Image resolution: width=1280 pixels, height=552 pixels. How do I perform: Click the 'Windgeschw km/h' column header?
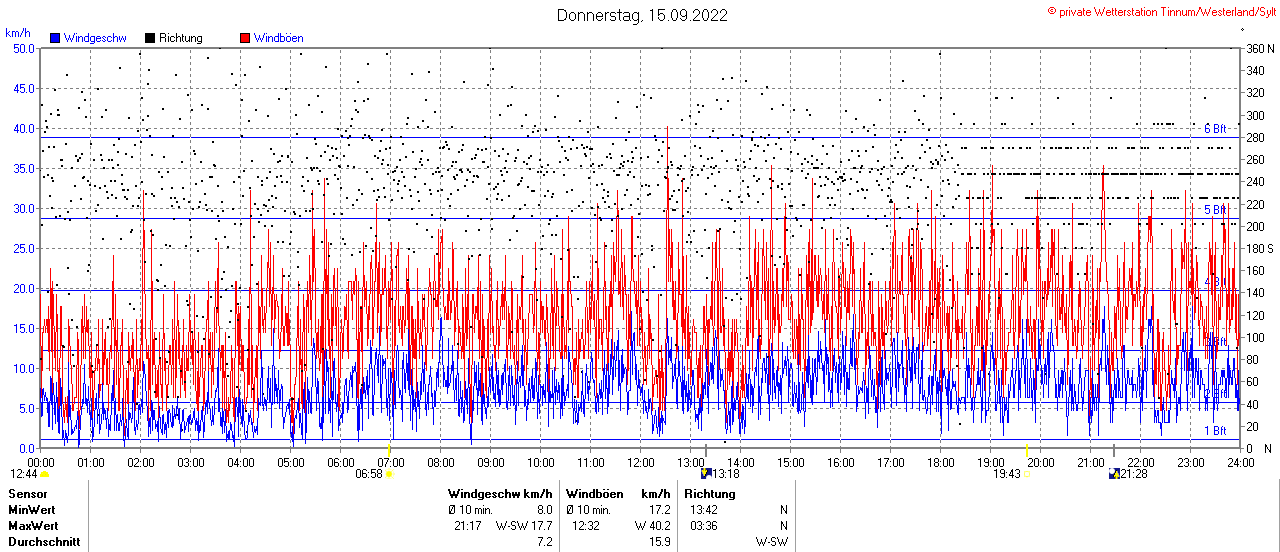(499, 494)
